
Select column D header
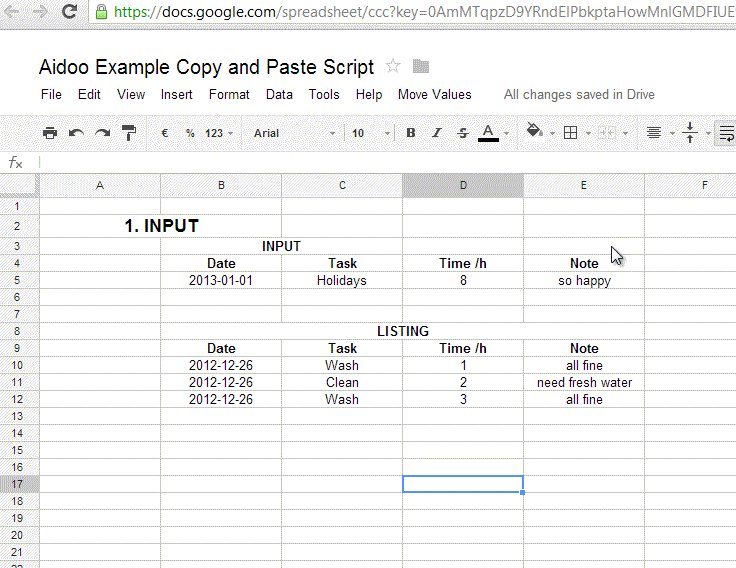(x=463, y=185)
